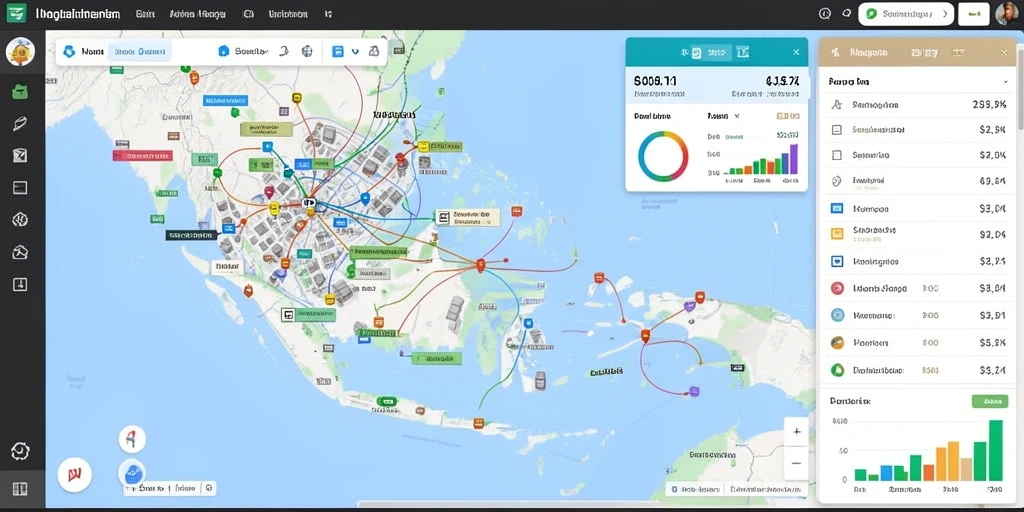Open the second text menu in top bar
The image size is (1024, 512).
pyautogui.click(x=197, y=14)
